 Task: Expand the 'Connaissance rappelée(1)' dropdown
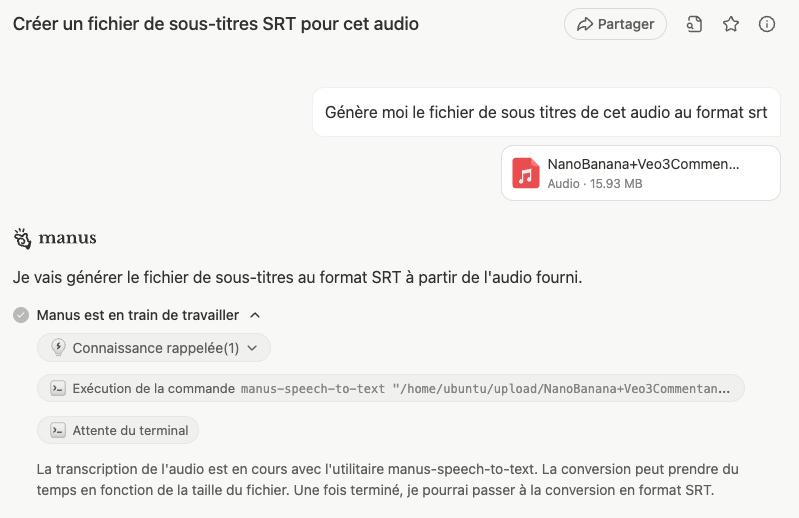(252, 348)
